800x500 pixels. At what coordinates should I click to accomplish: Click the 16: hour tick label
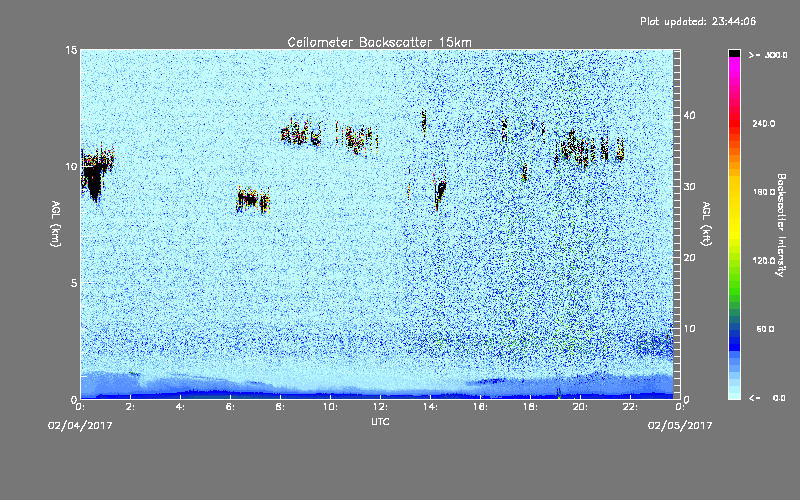pyautogui.click(x=480, y=407)
